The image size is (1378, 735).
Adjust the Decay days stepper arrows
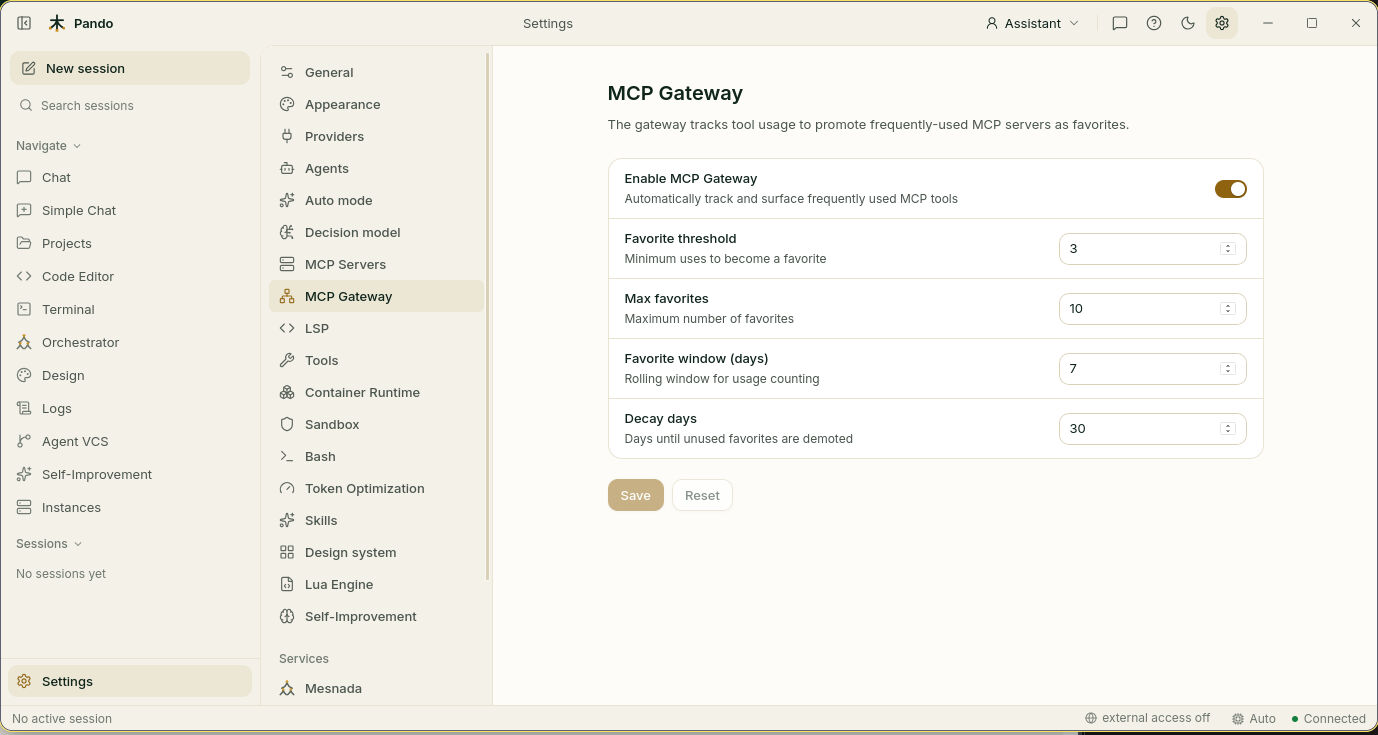tap(1228, 429)
